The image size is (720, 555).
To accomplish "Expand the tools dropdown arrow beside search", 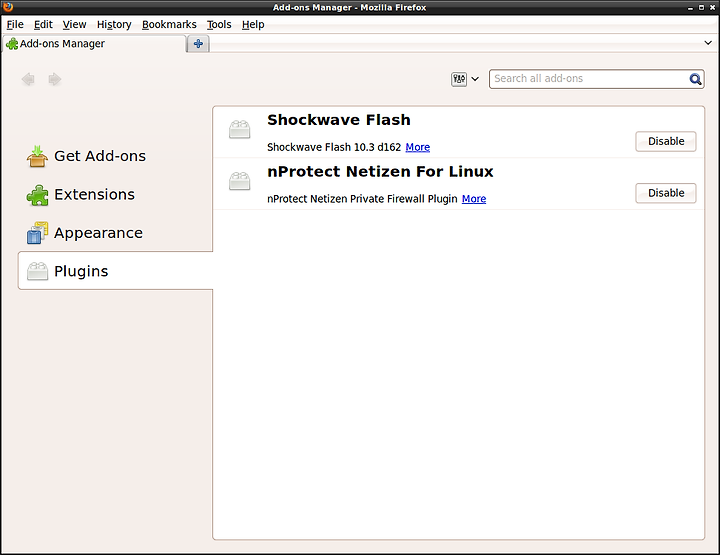I will pos(475,79).
